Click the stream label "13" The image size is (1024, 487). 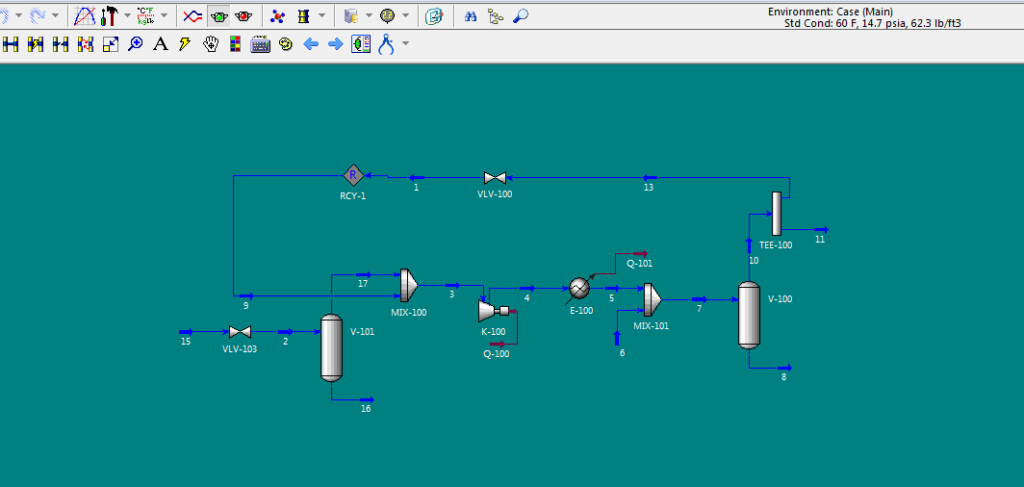(x=648, y=187)
